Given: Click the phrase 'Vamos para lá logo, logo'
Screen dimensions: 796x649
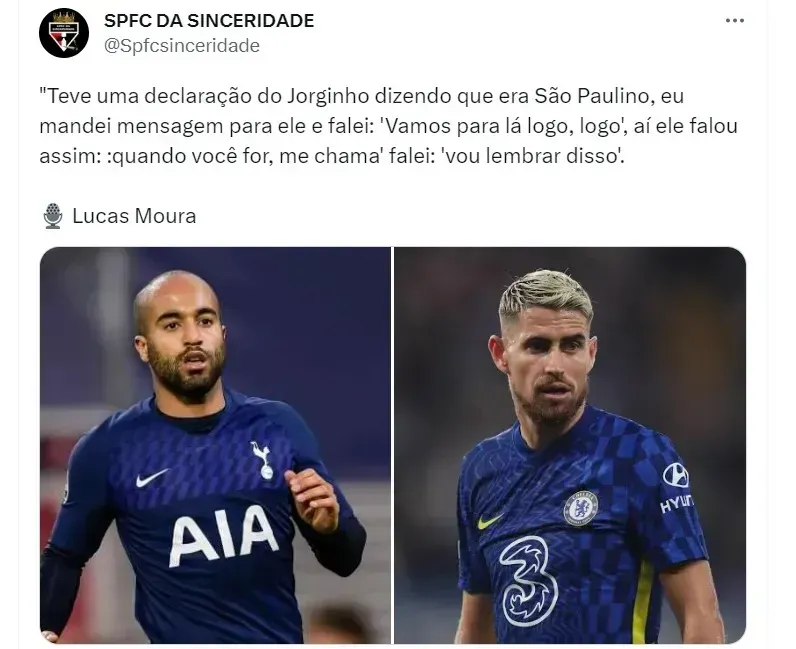Looking at the screenshot, I should tap(503, 126).
